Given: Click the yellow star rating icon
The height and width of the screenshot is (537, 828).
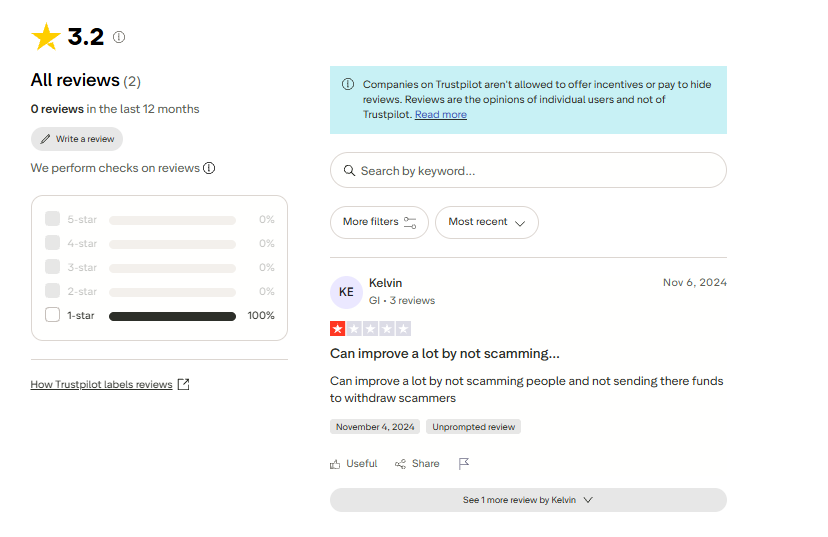Looking at the screenshot, I should pos(46,36).
